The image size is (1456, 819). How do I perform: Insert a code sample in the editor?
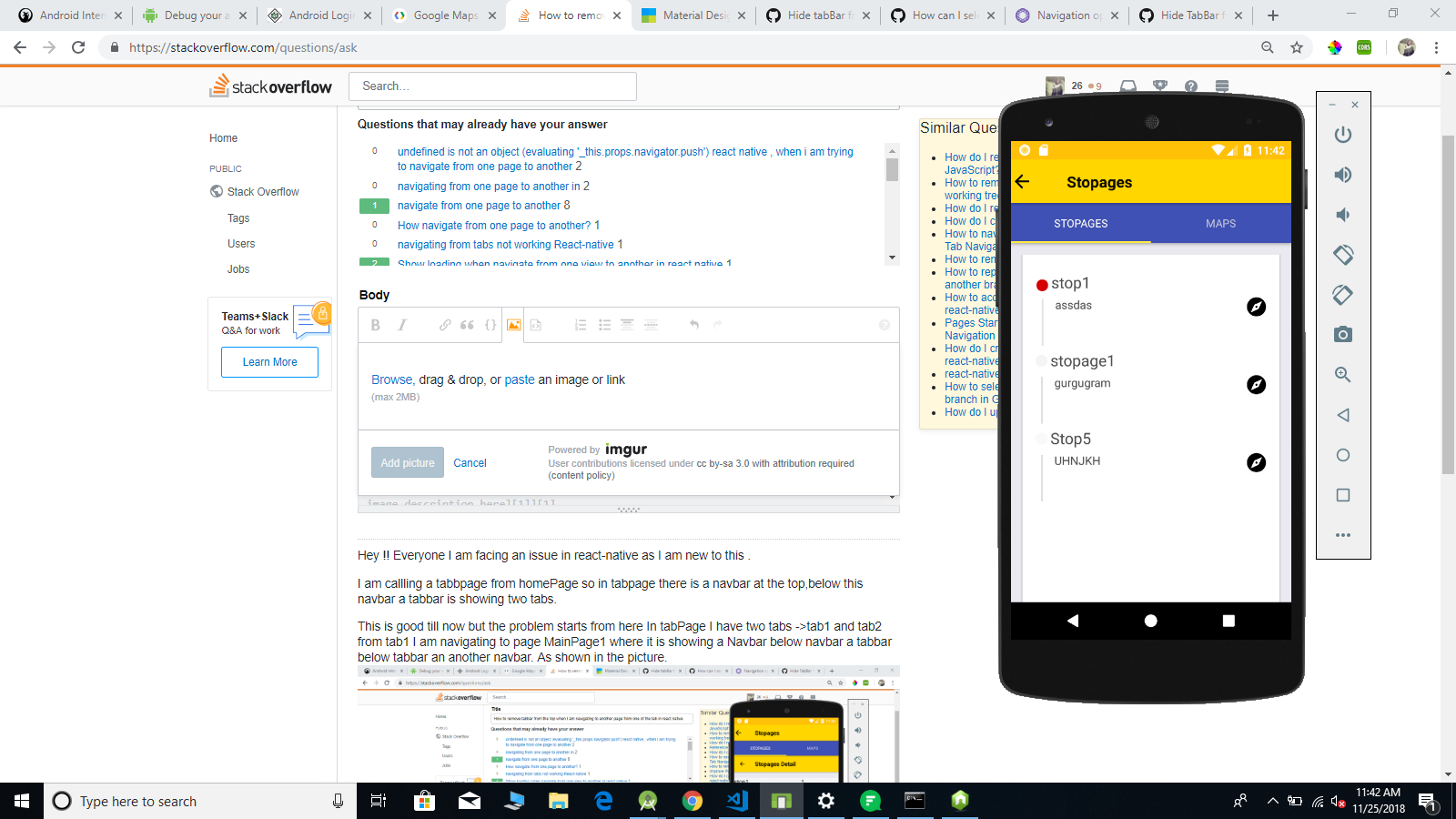pos(491,325)
